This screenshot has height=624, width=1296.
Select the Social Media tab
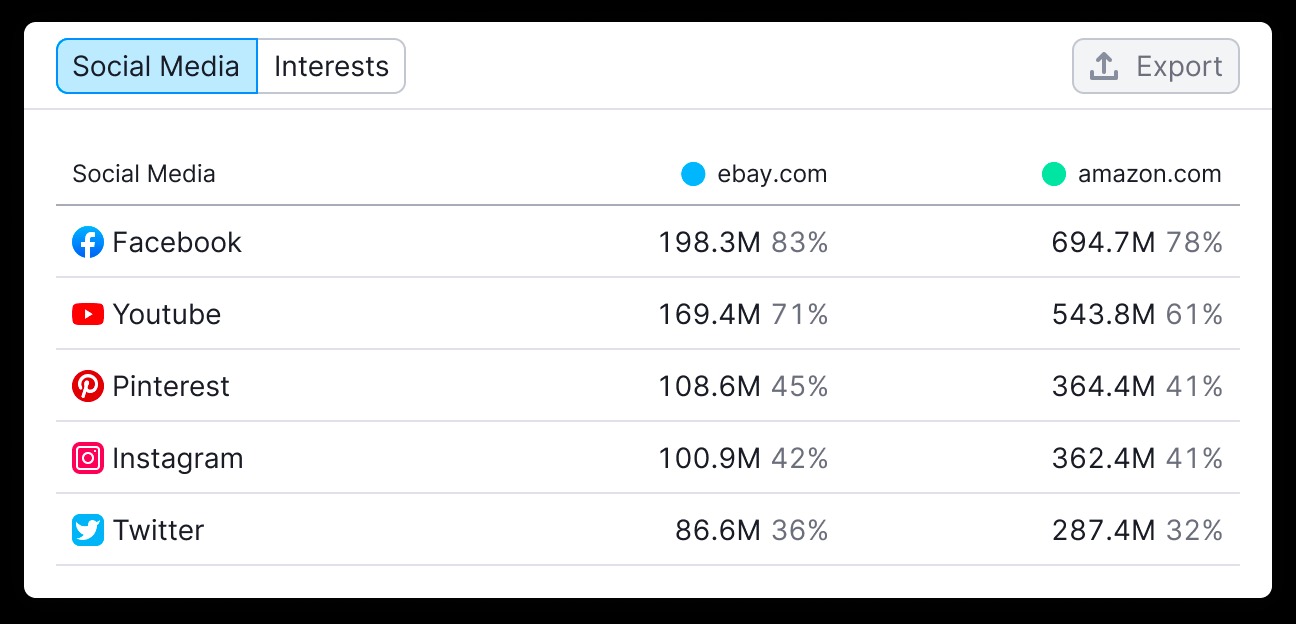point(157,66)
